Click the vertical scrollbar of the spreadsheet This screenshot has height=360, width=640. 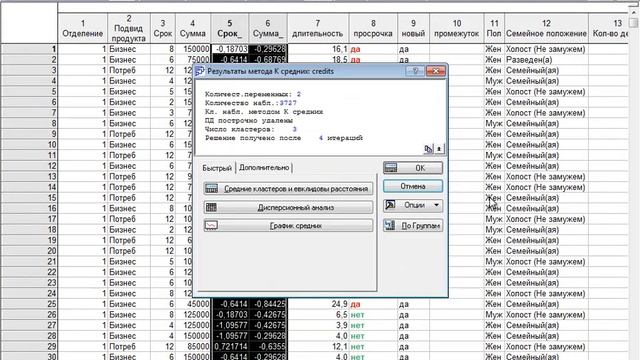click(x=634, y=184)
